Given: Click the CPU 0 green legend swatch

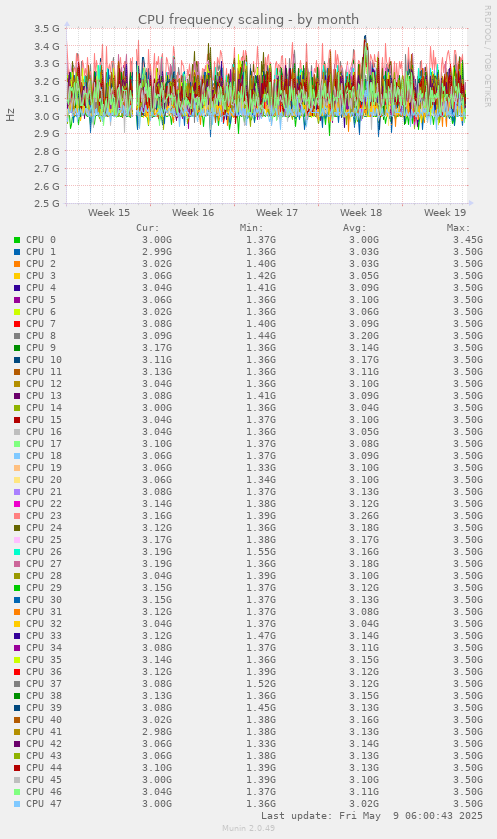Looking at the screenshot, I should (x=17, y=240).
